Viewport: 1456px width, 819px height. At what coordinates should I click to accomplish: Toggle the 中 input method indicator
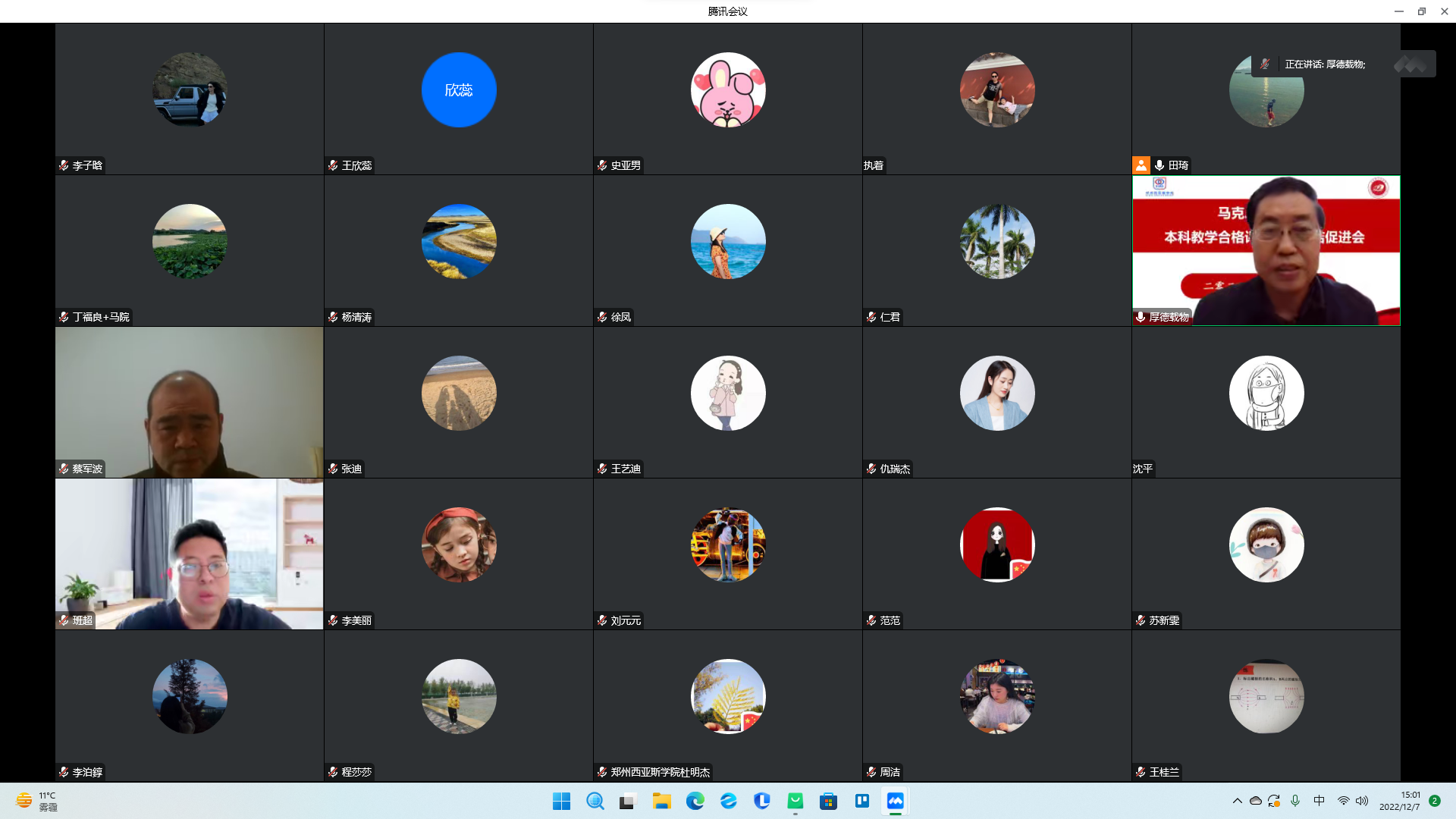pyautogui.click(x=1319, y=801)
